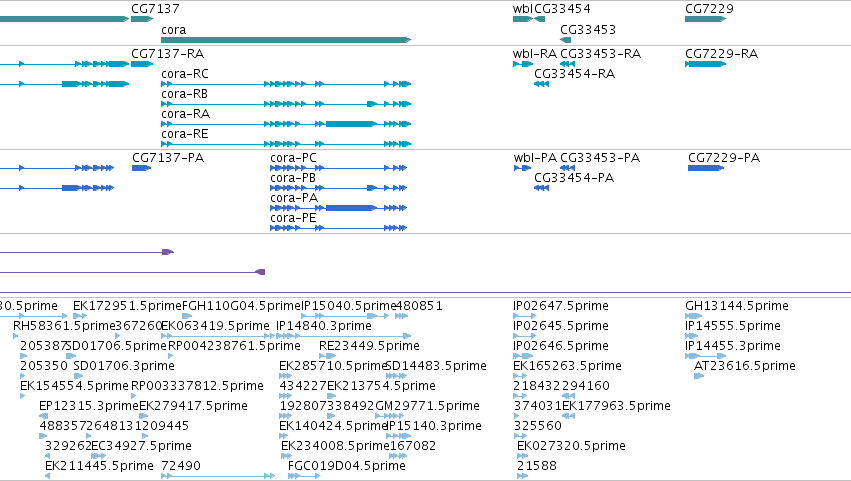Select the cora-RB transcript label

click(x=185, y=94)
